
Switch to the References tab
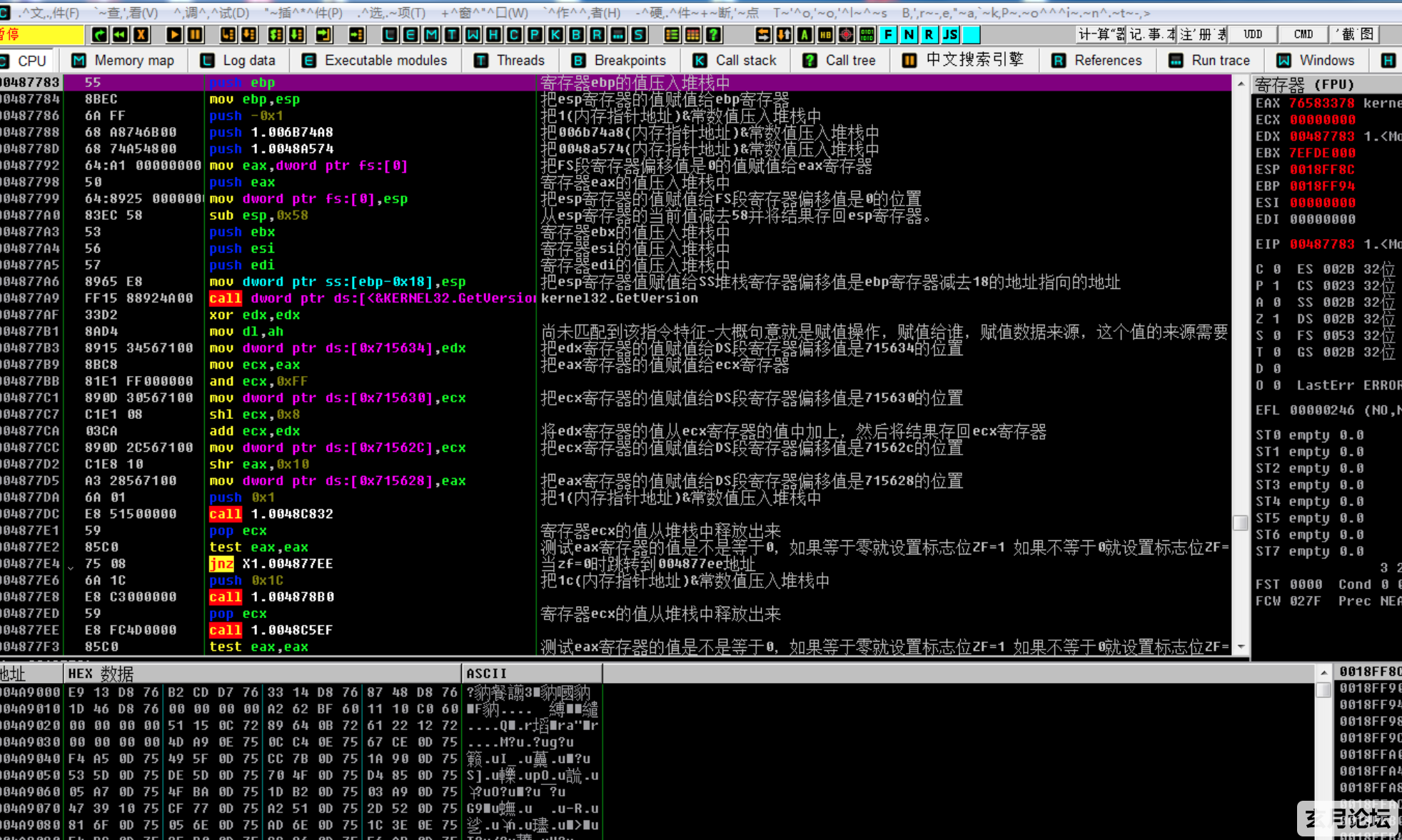pyautogui.click(x=1096, y=61)
